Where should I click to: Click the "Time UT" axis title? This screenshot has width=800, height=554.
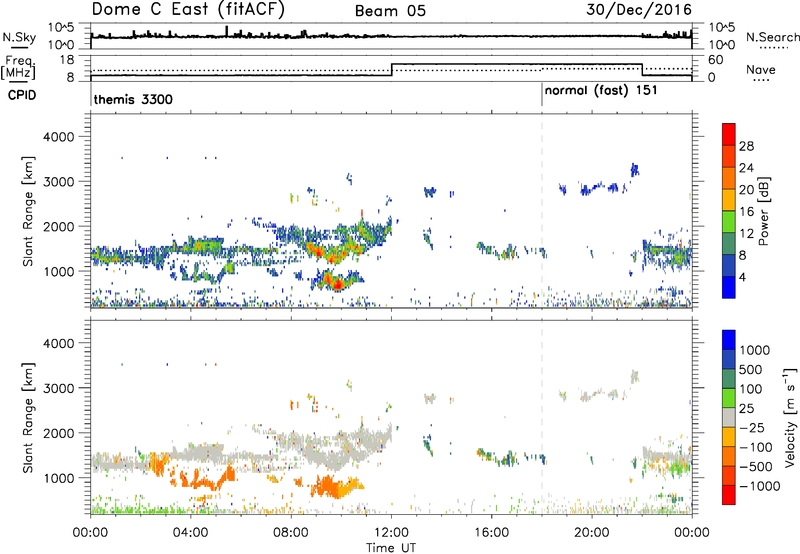point(391,548)
